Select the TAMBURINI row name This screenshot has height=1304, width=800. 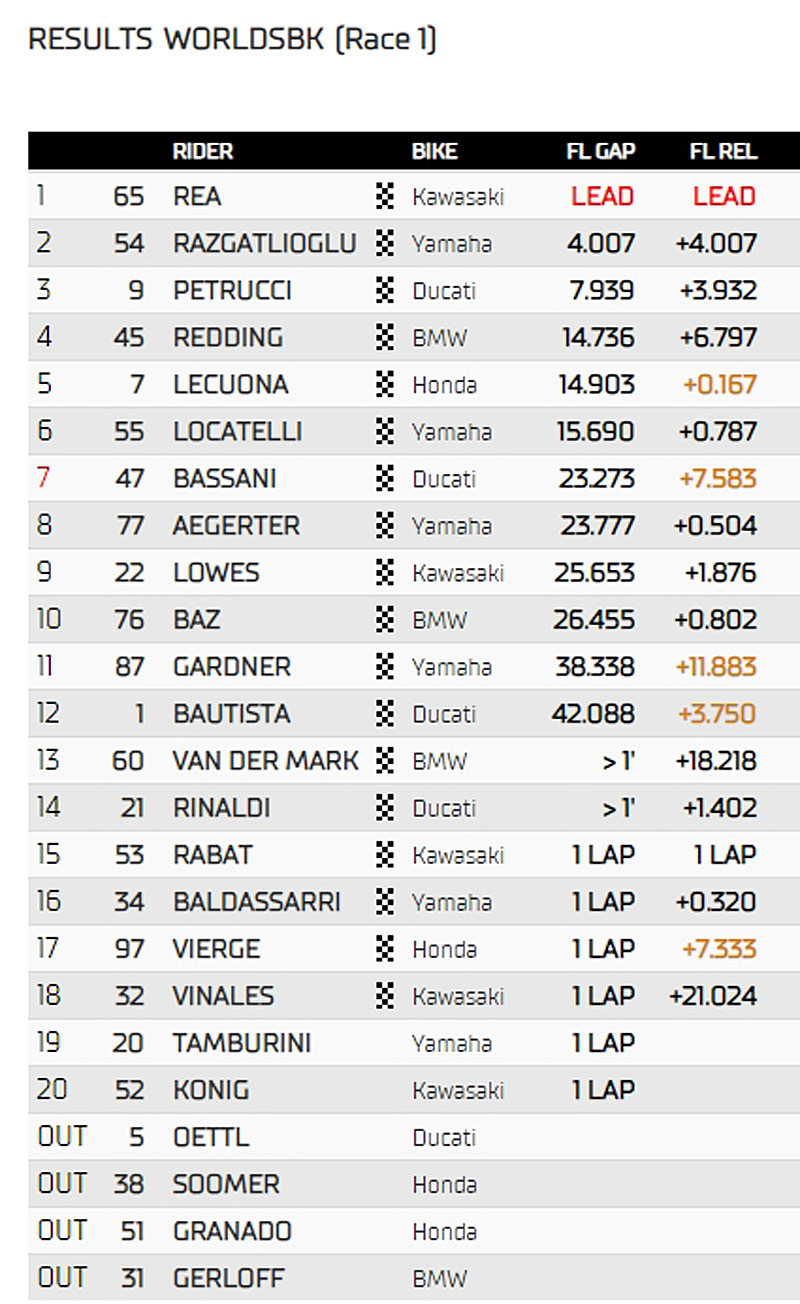(242, 1042)
